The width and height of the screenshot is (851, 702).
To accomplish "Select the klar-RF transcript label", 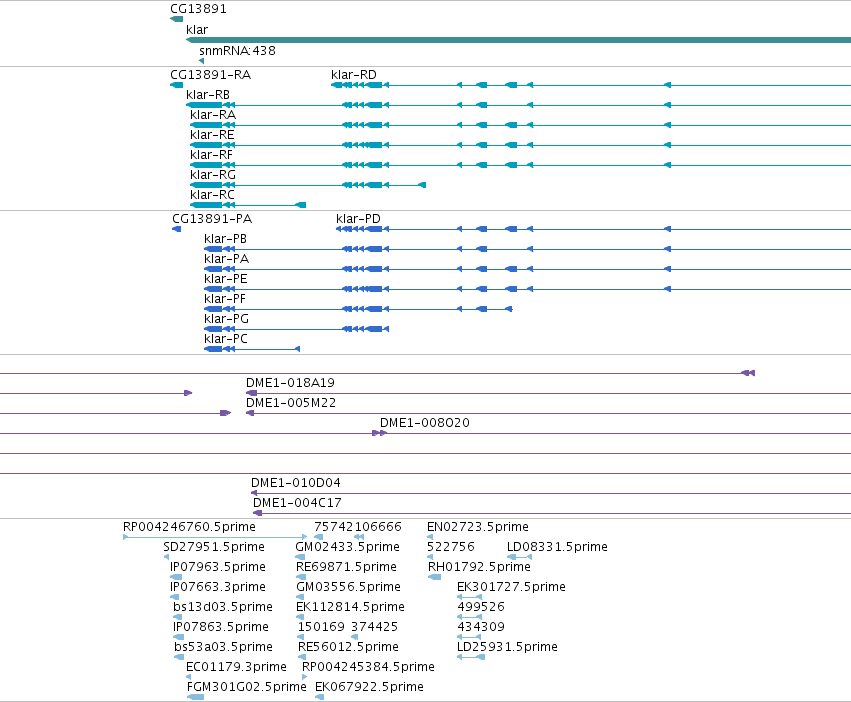I will click(211, 155).
